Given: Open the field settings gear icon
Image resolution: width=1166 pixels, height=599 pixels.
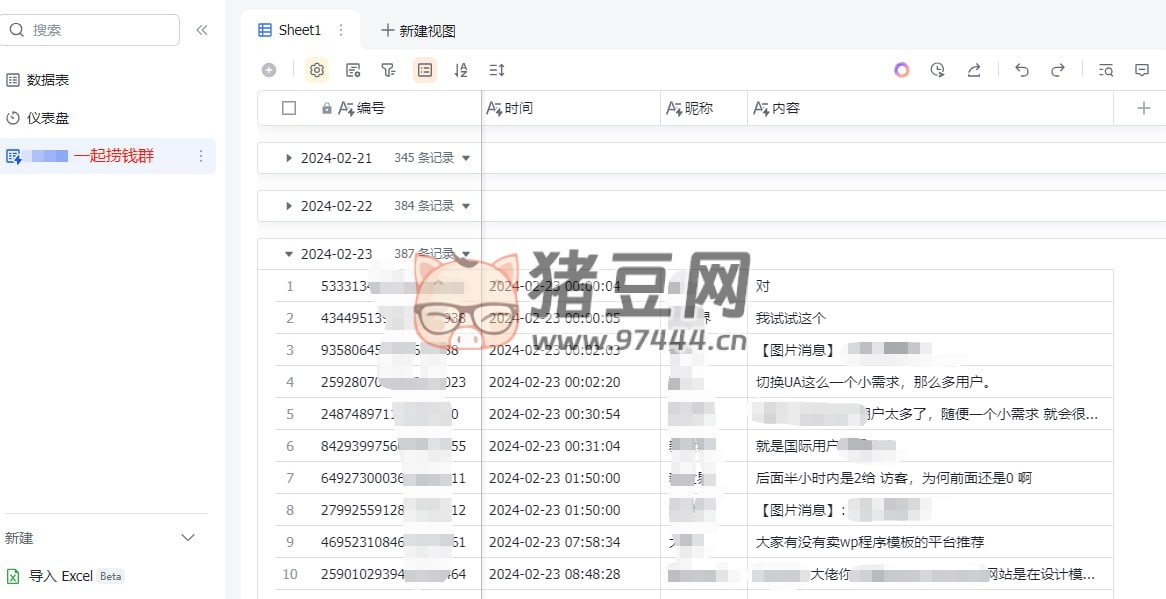Looking at the screenshot, I should tap(317, 70).
